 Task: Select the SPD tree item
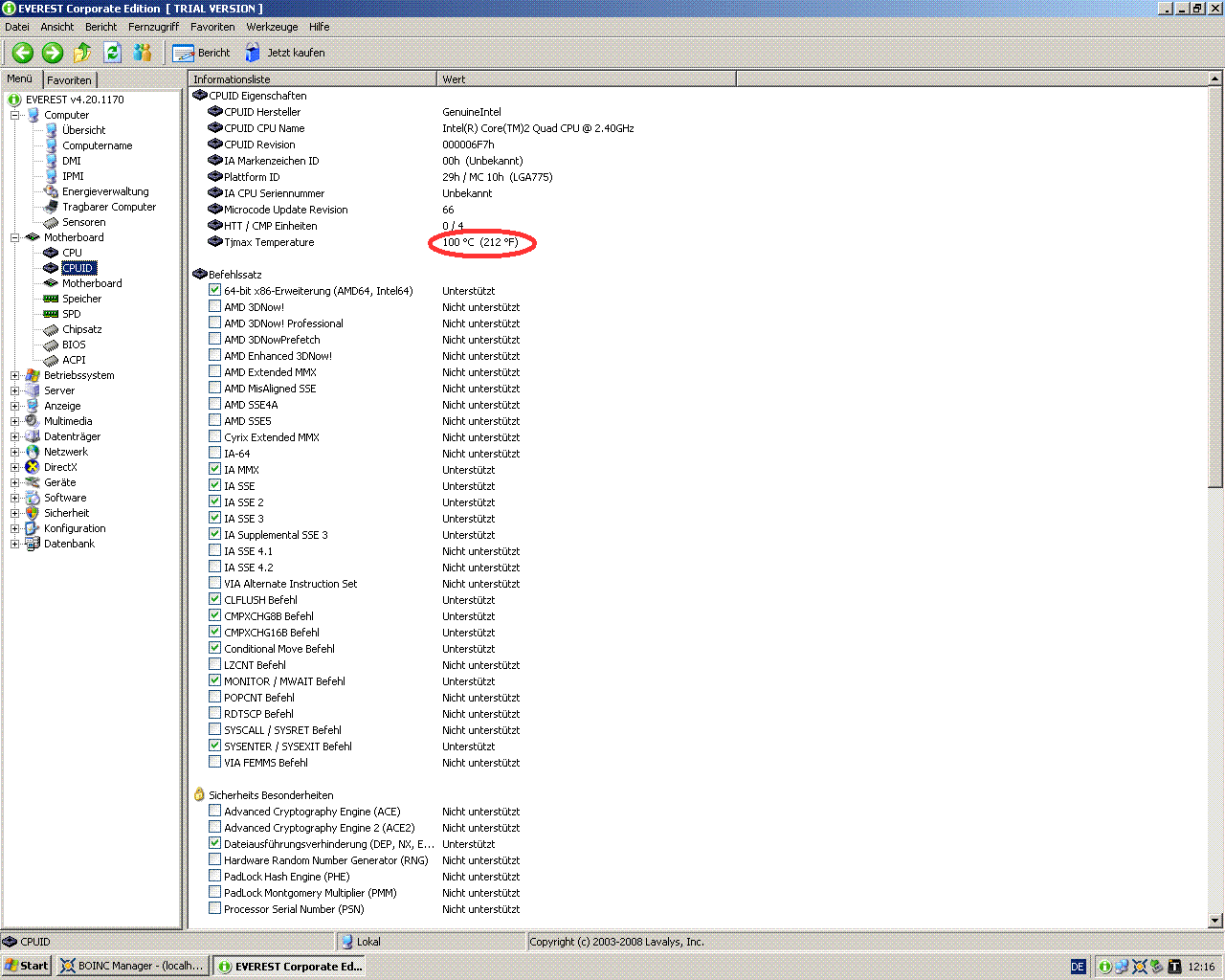72,314
